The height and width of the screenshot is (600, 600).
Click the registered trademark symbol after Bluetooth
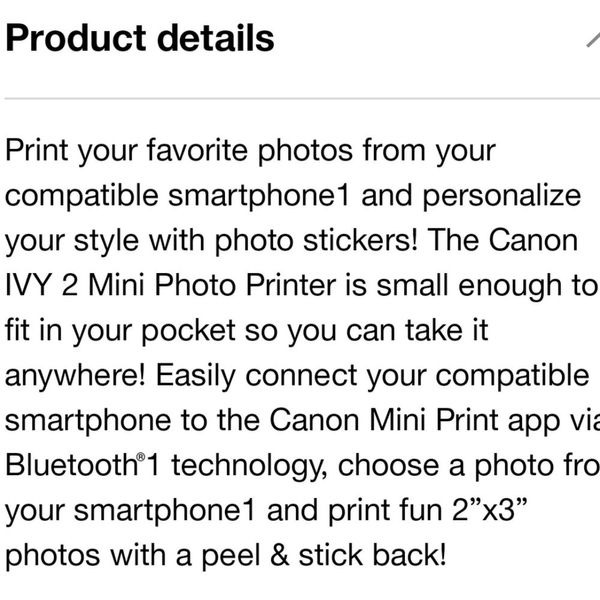[141, 457]
